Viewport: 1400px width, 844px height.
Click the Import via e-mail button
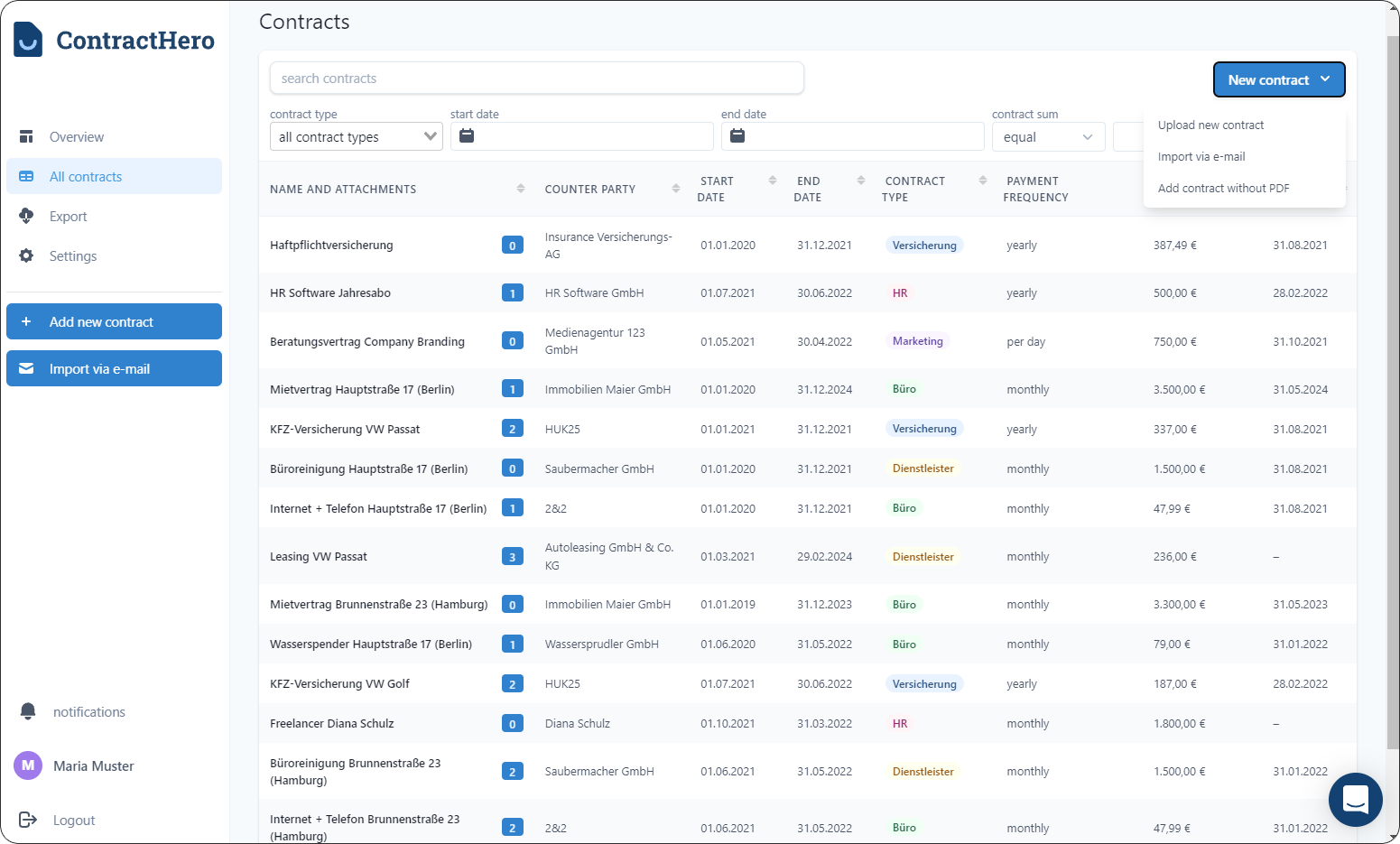(x=114, y=368)
